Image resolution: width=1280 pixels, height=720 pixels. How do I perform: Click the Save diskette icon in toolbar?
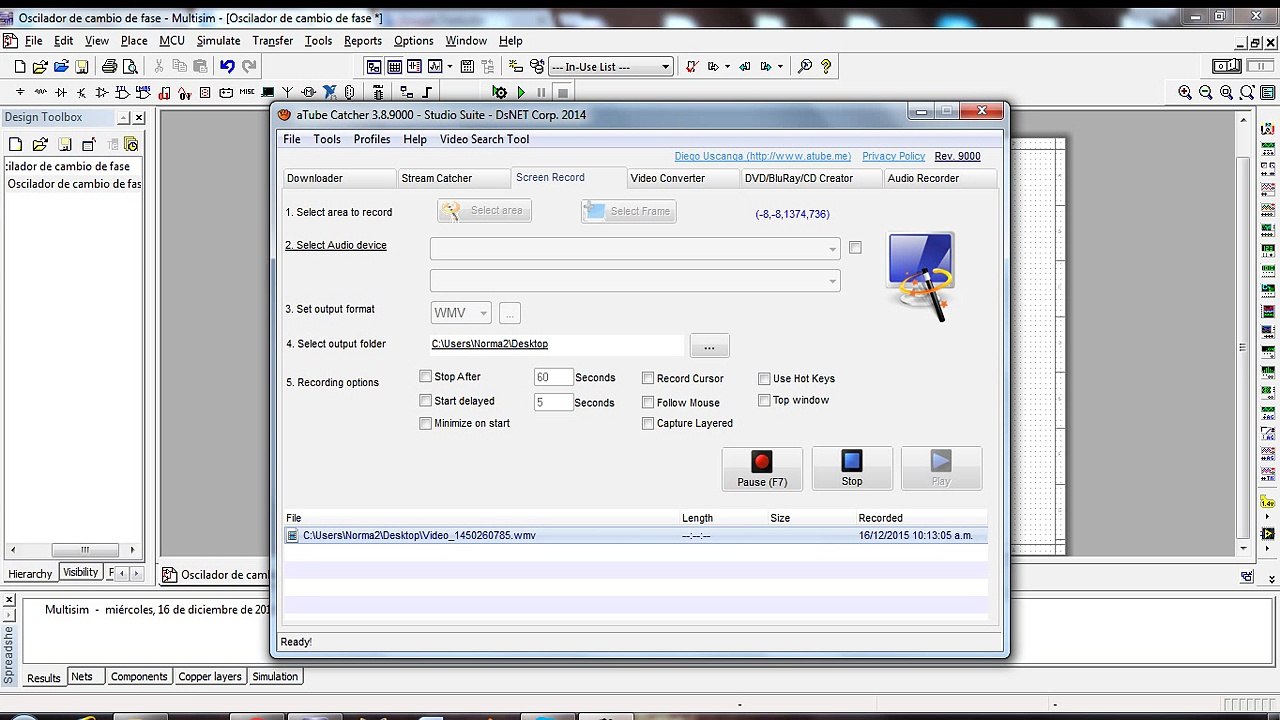82,66
